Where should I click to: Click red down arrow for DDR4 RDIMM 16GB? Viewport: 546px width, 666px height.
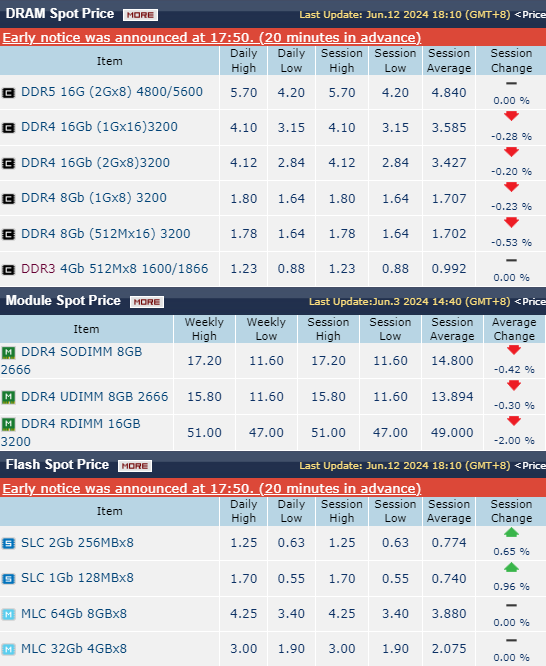(x=514, y=420)
